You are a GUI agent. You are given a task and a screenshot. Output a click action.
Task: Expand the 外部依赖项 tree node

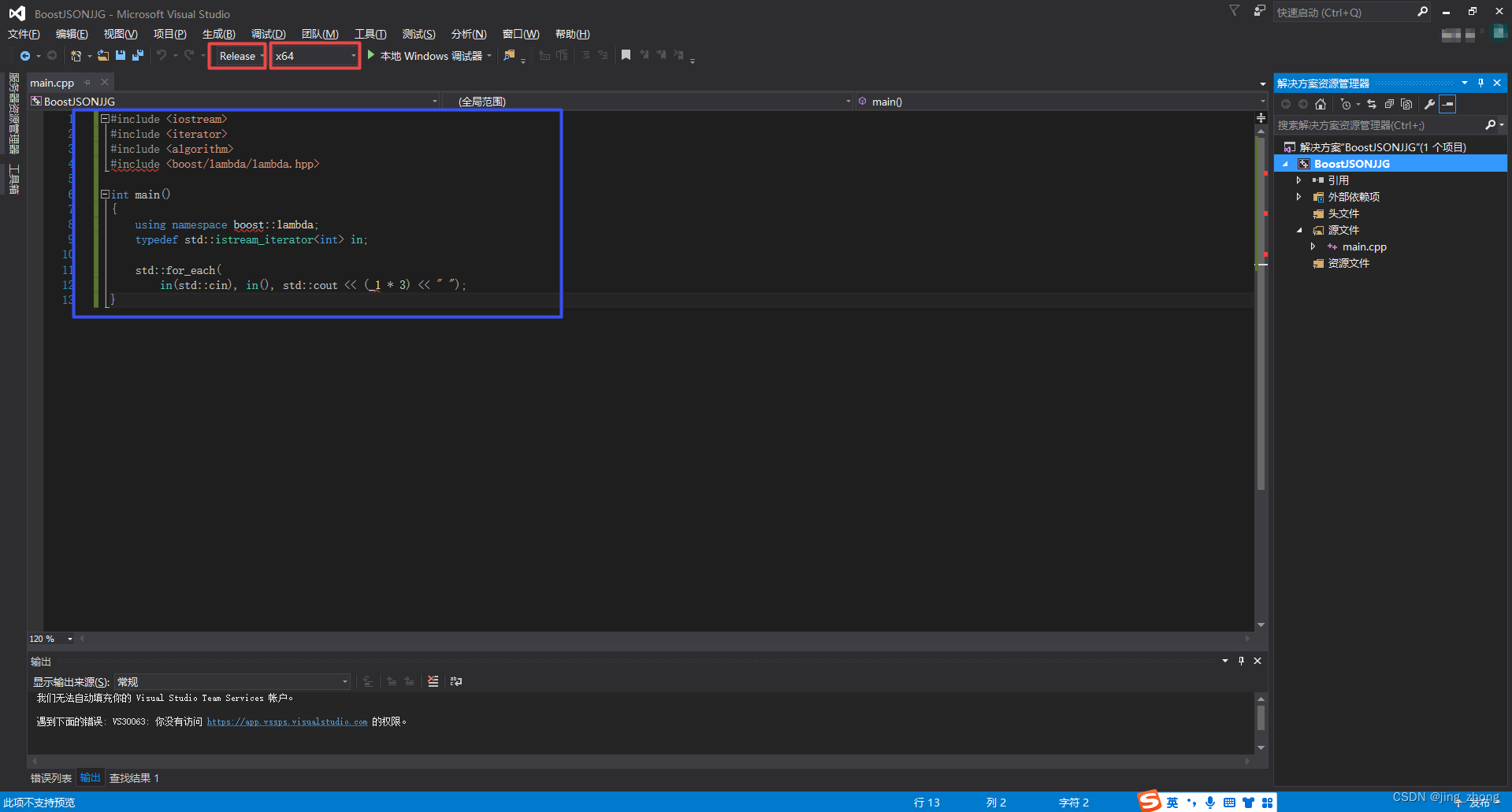[x=1299, y=196]
